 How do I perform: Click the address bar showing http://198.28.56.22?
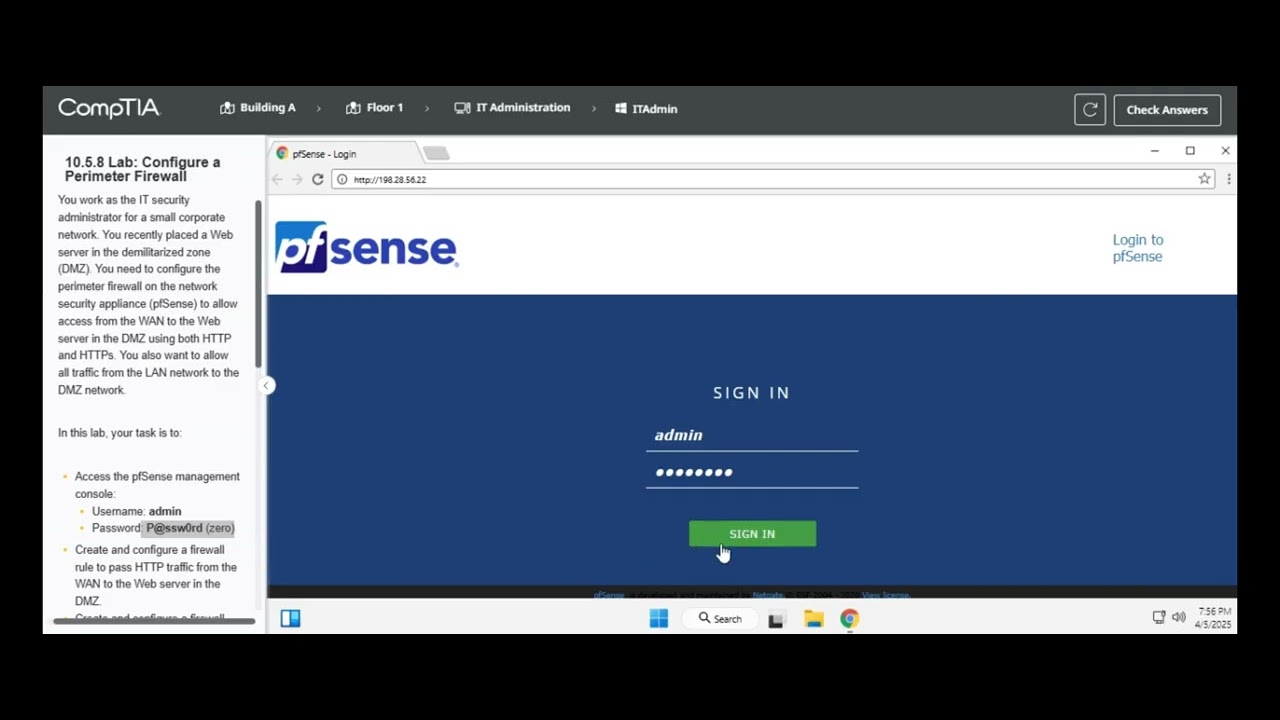[772, 179]
